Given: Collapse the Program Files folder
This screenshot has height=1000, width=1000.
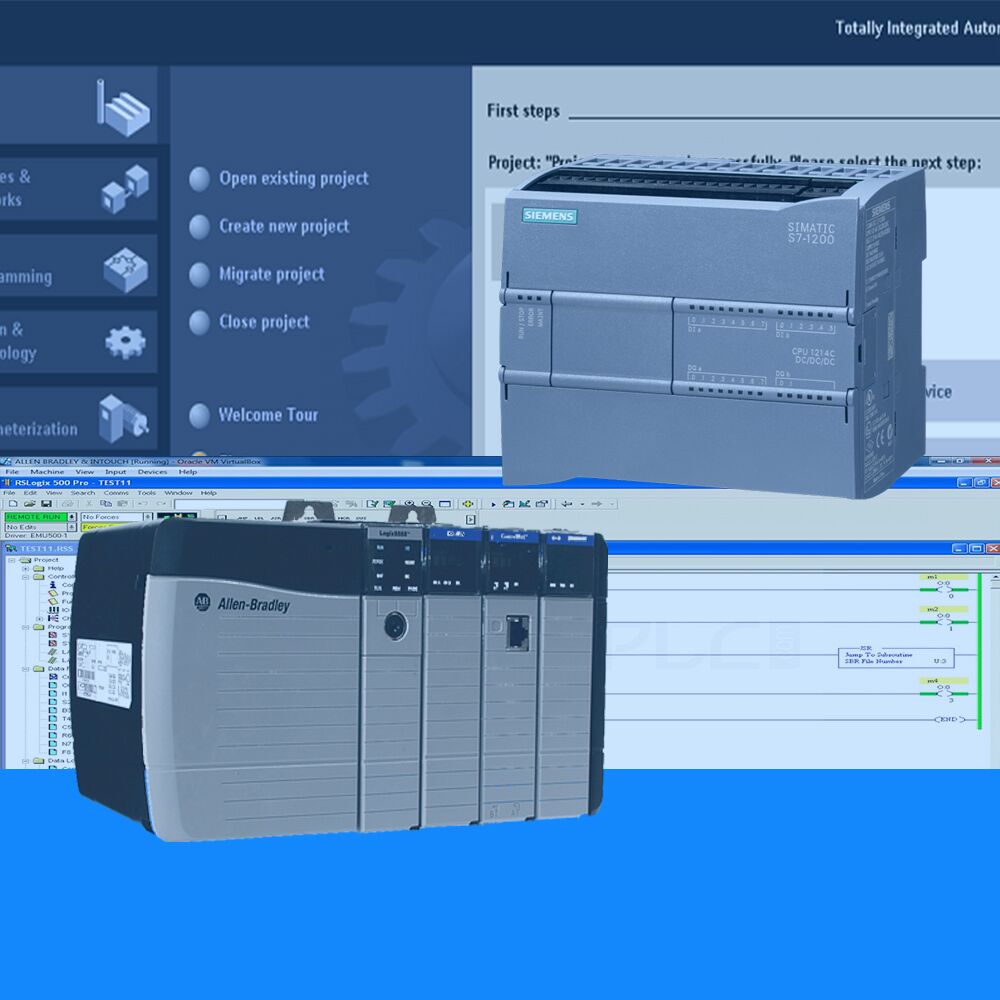Looking at the screenshot, I should (x=26, y=627).
